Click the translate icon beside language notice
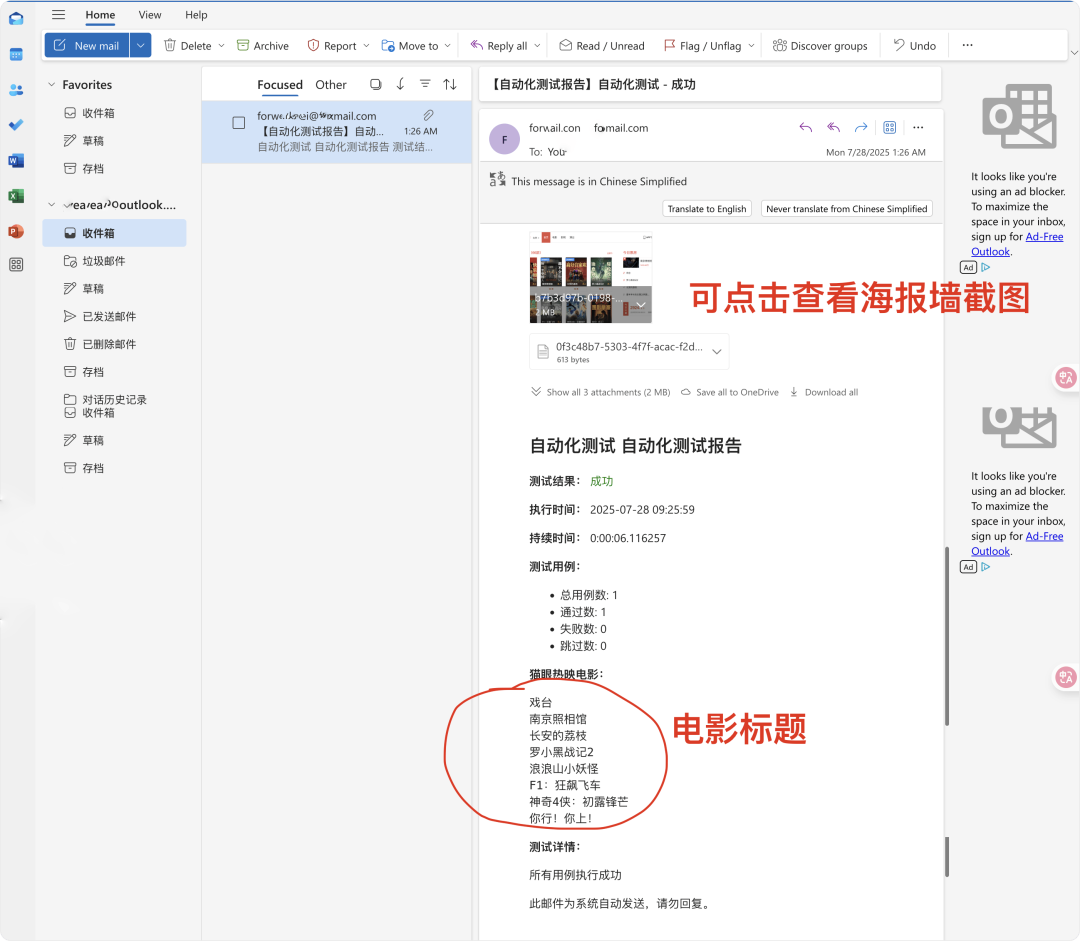The width and height of the screenshot is (1080, 941). pyautogui.click(x=497, y=180)
